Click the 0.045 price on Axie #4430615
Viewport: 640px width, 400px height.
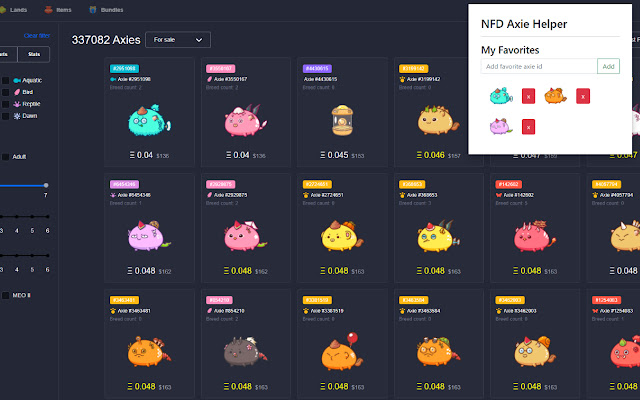(334, 155)
